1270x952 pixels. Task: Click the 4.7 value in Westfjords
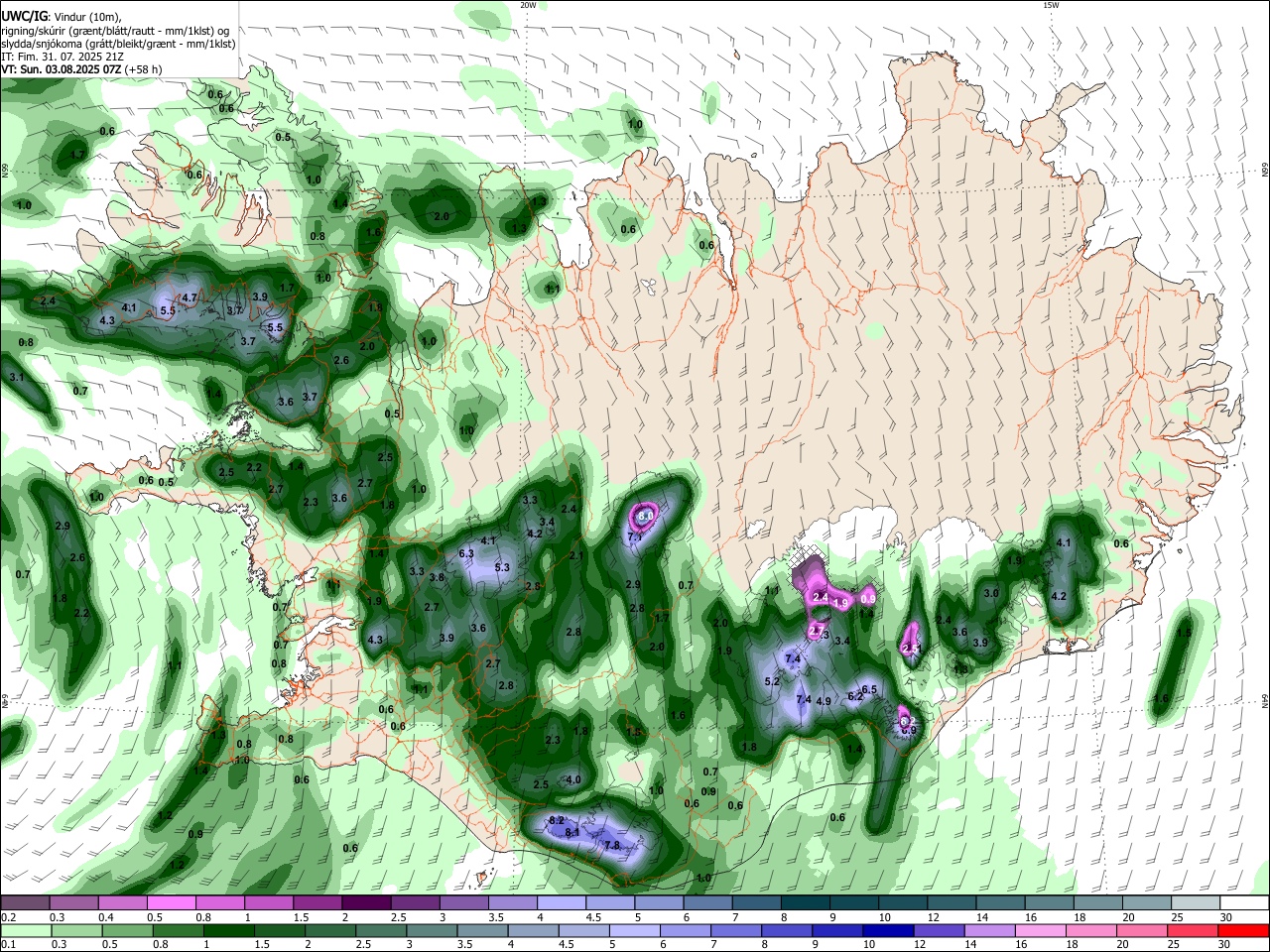click(x=190, y=297)
